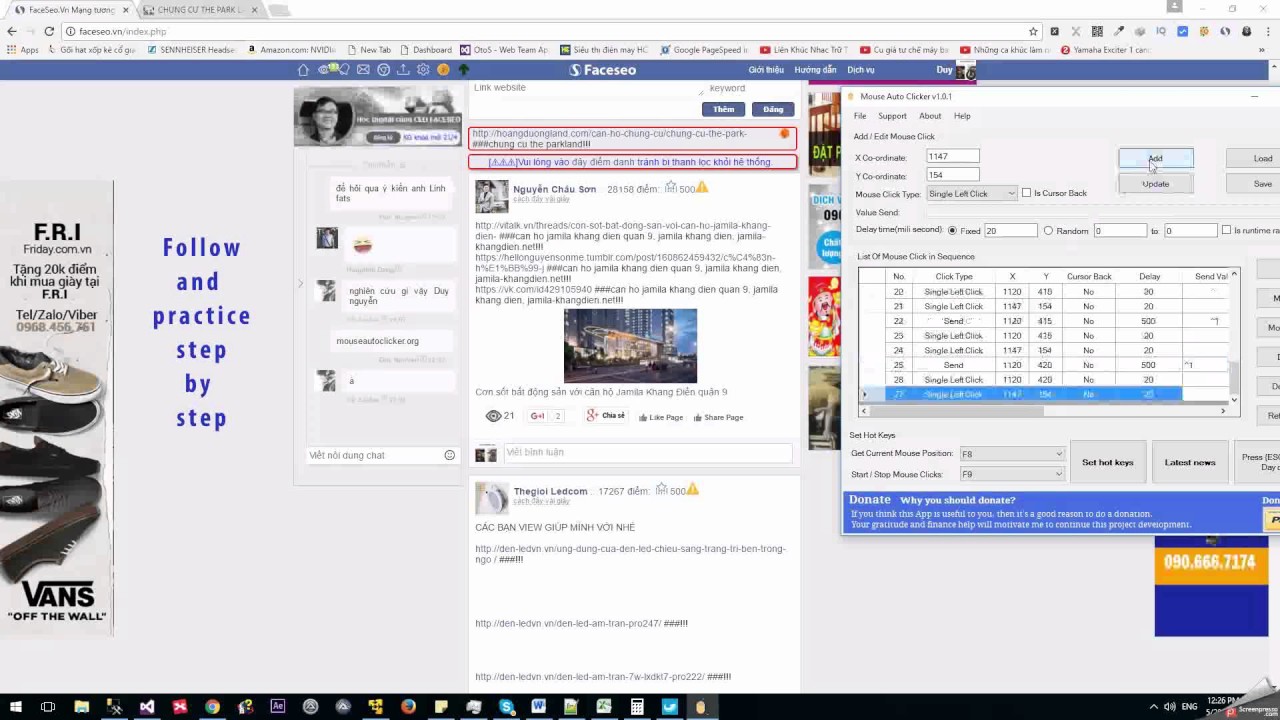Click the QR code extension icon
This screenshot has width=1280, height=720.
pos(1097,31)
